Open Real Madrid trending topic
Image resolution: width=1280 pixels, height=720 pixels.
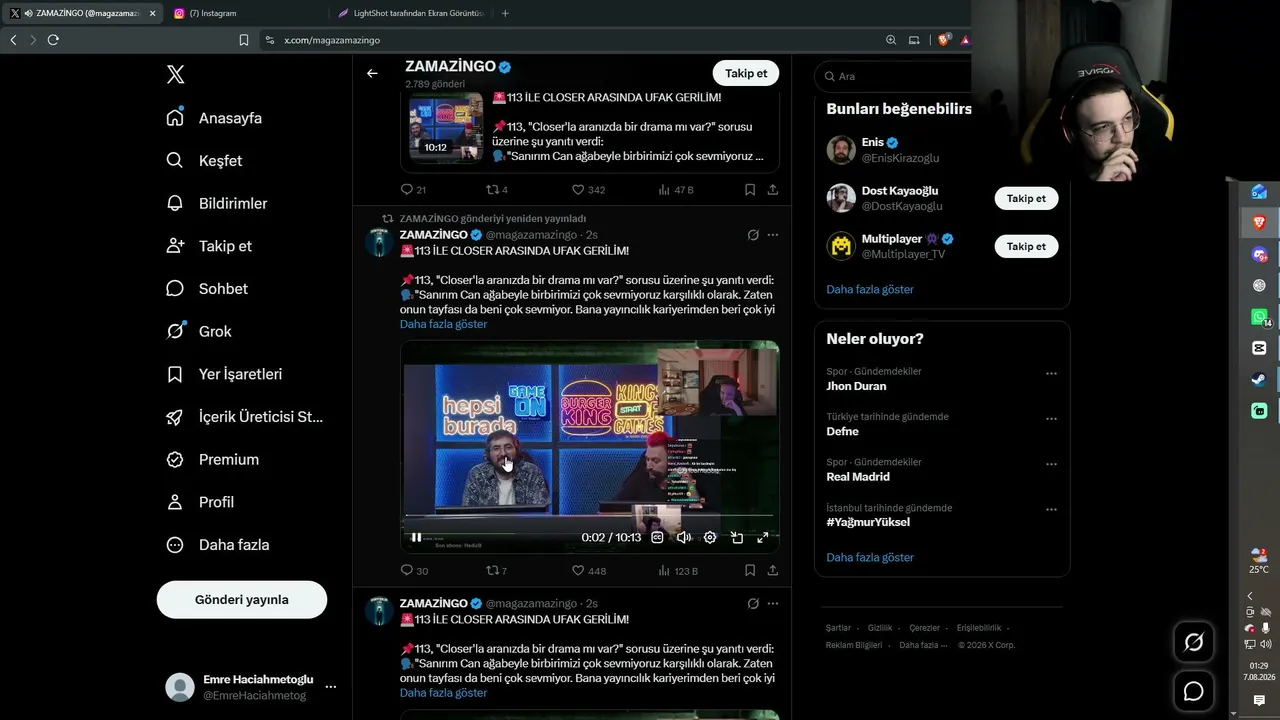(858, 477)
